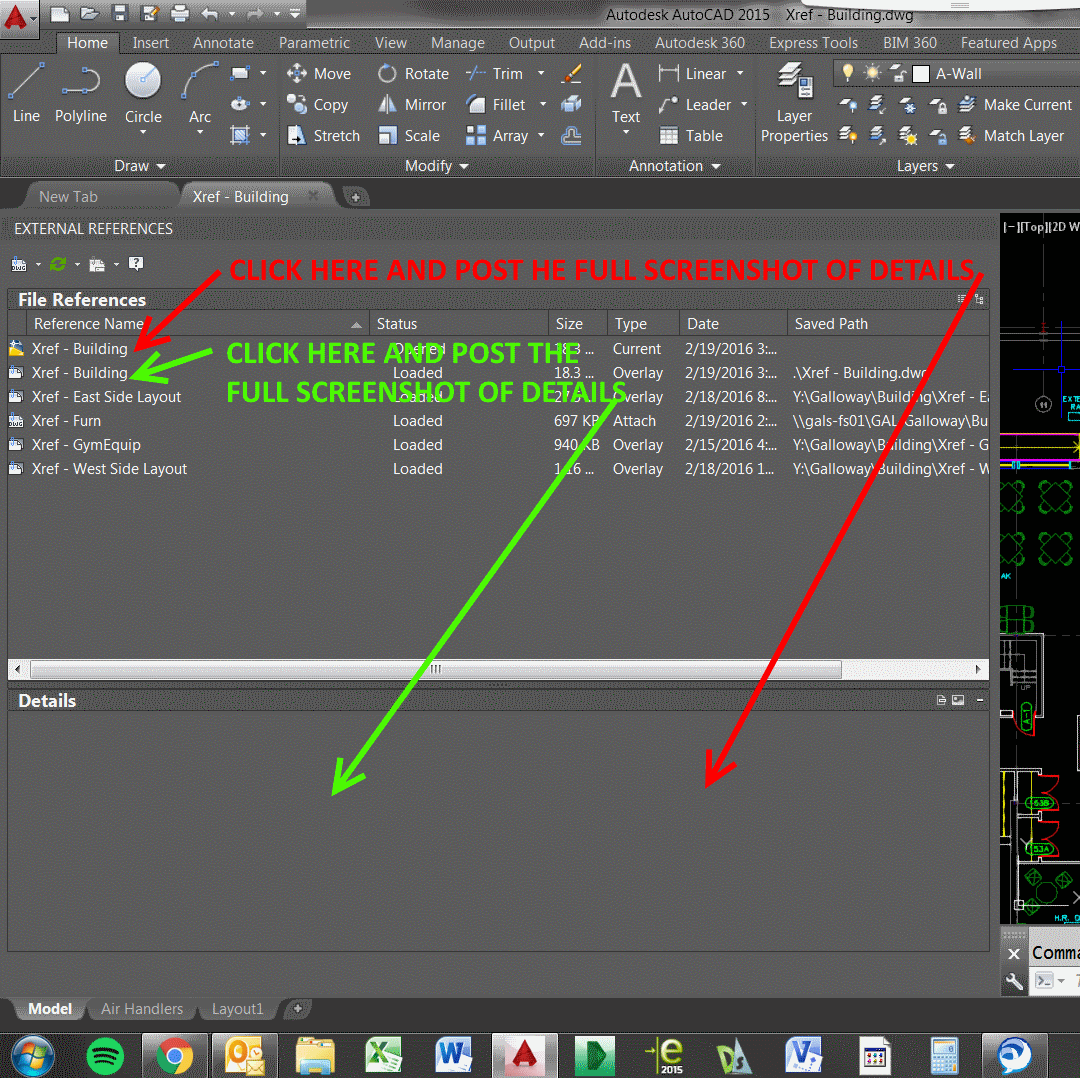Open the Insert ribbon tab
The height and width of the screenshot is (1078, 1080).
pos(150,43)
